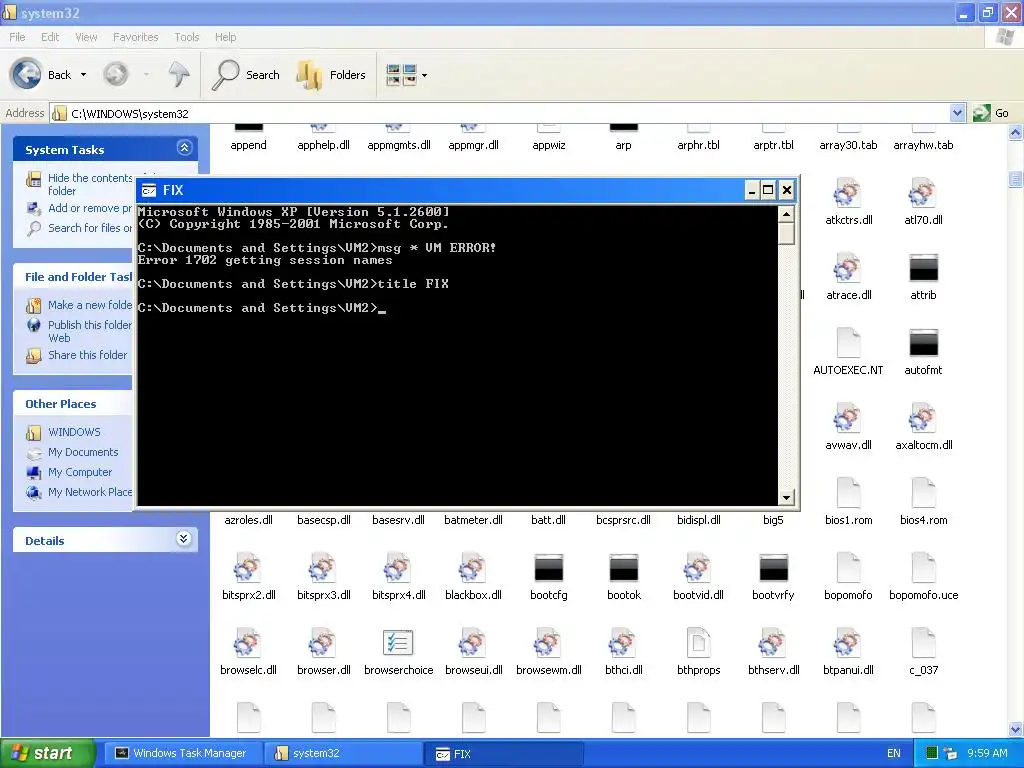Open My Computer link in Other Places
1024x768 pixels.
(x=80, y=472)
